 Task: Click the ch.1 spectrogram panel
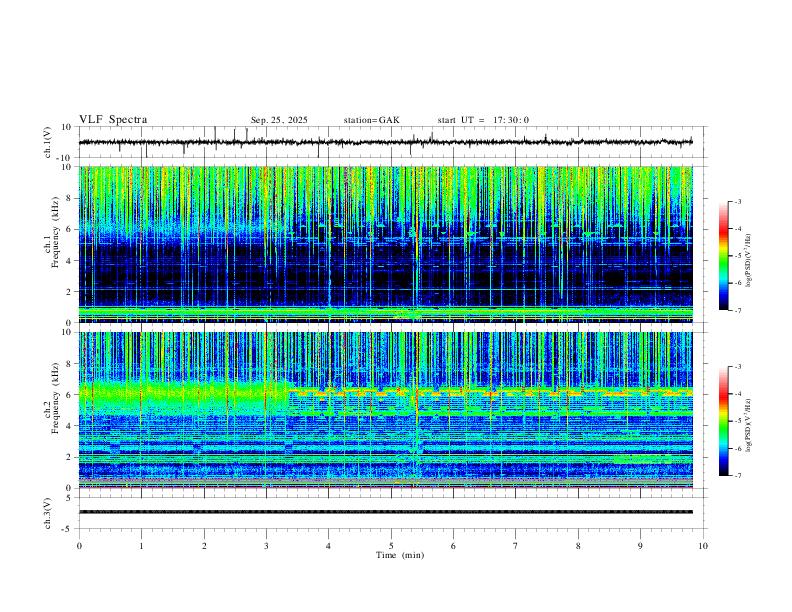click(385, 244)
